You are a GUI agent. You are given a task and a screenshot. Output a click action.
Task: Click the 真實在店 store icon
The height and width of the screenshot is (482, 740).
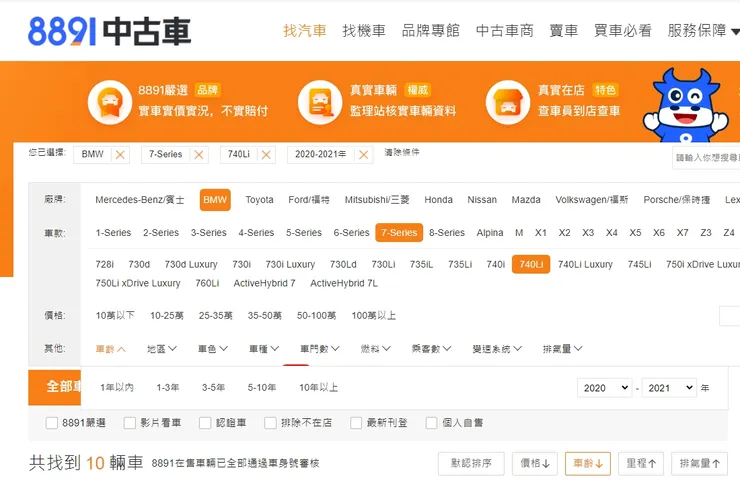[x=508, y=102]
